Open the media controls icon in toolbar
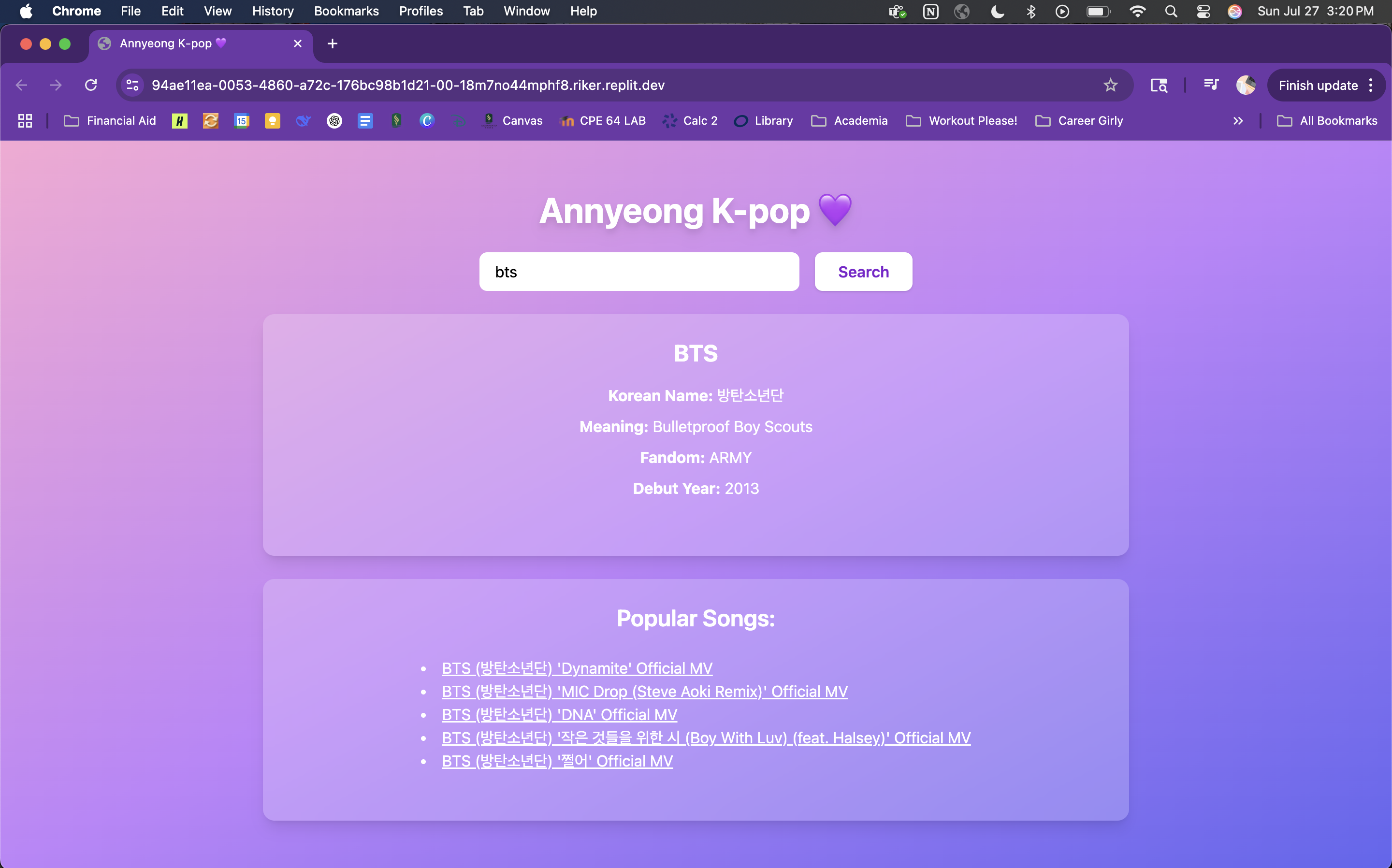The height and width of the screenshot is (868, 1392). tap(1211, 85)
